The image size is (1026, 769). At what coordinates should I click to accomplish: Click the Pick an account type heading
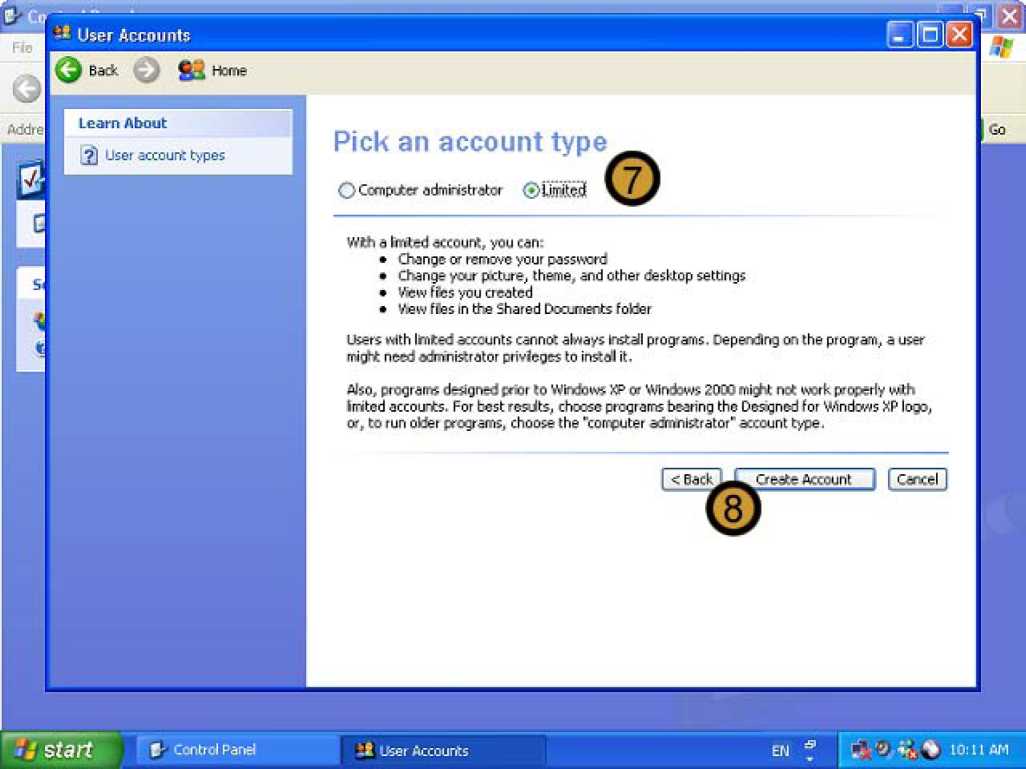[470, 141]
